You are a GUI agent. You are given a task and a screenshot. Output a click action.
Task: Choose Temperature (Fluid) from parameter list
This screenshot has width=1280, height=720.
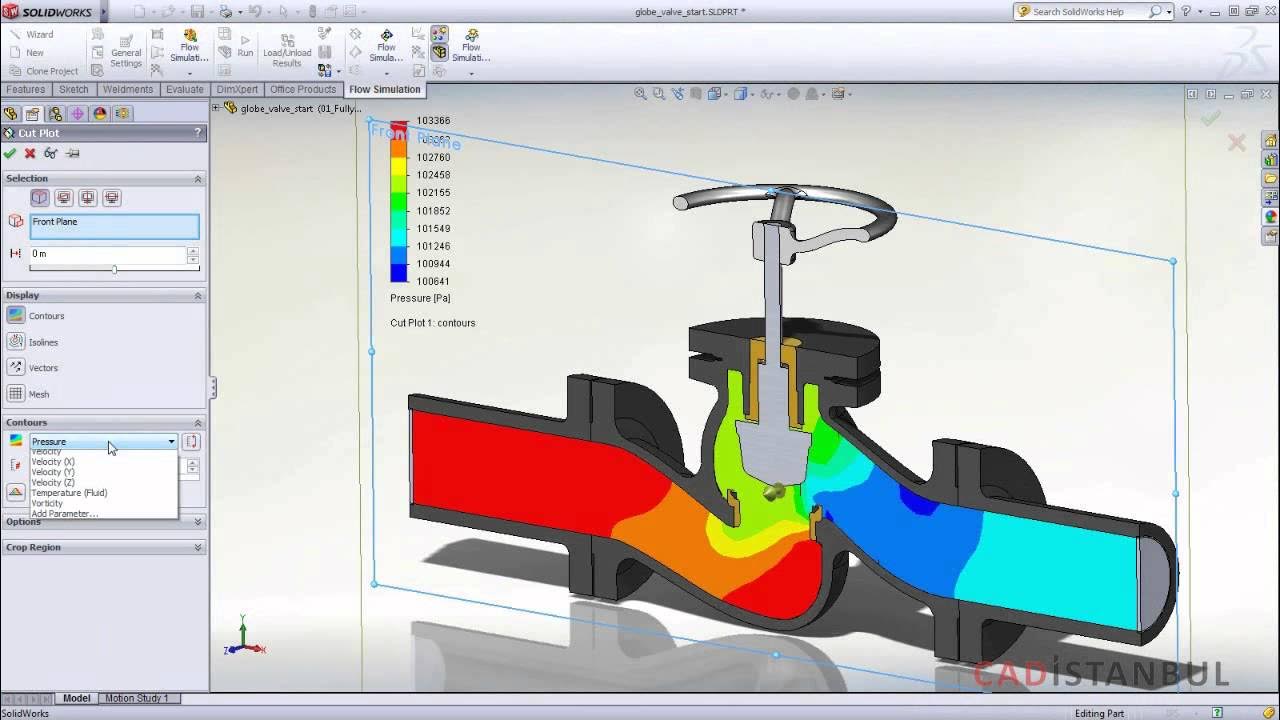69,493
